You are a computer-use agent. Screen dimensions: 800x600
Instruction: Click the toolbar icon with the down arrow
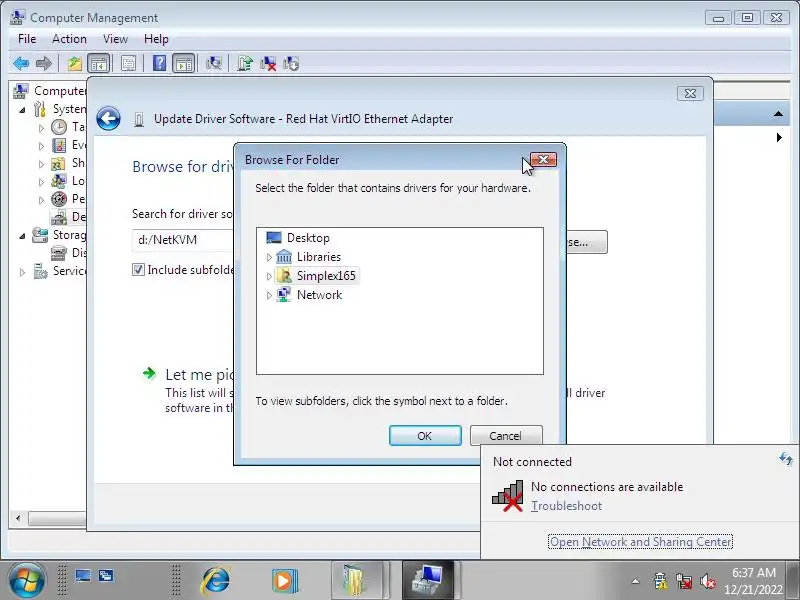click(x=291, y=64)
